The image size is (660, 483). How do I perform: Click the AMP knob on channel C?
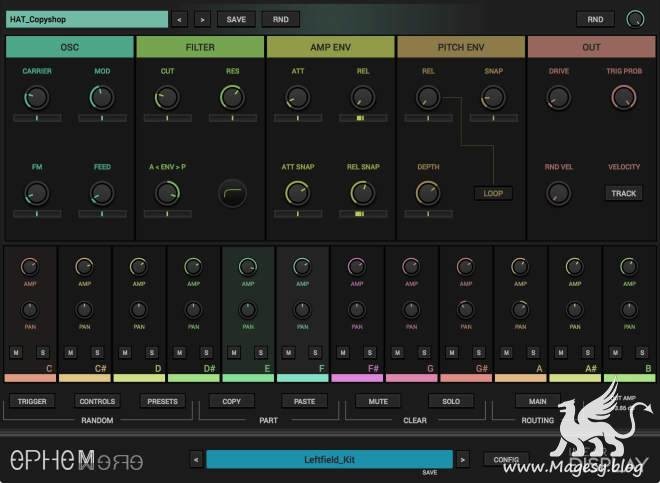[x=29, y=267]
